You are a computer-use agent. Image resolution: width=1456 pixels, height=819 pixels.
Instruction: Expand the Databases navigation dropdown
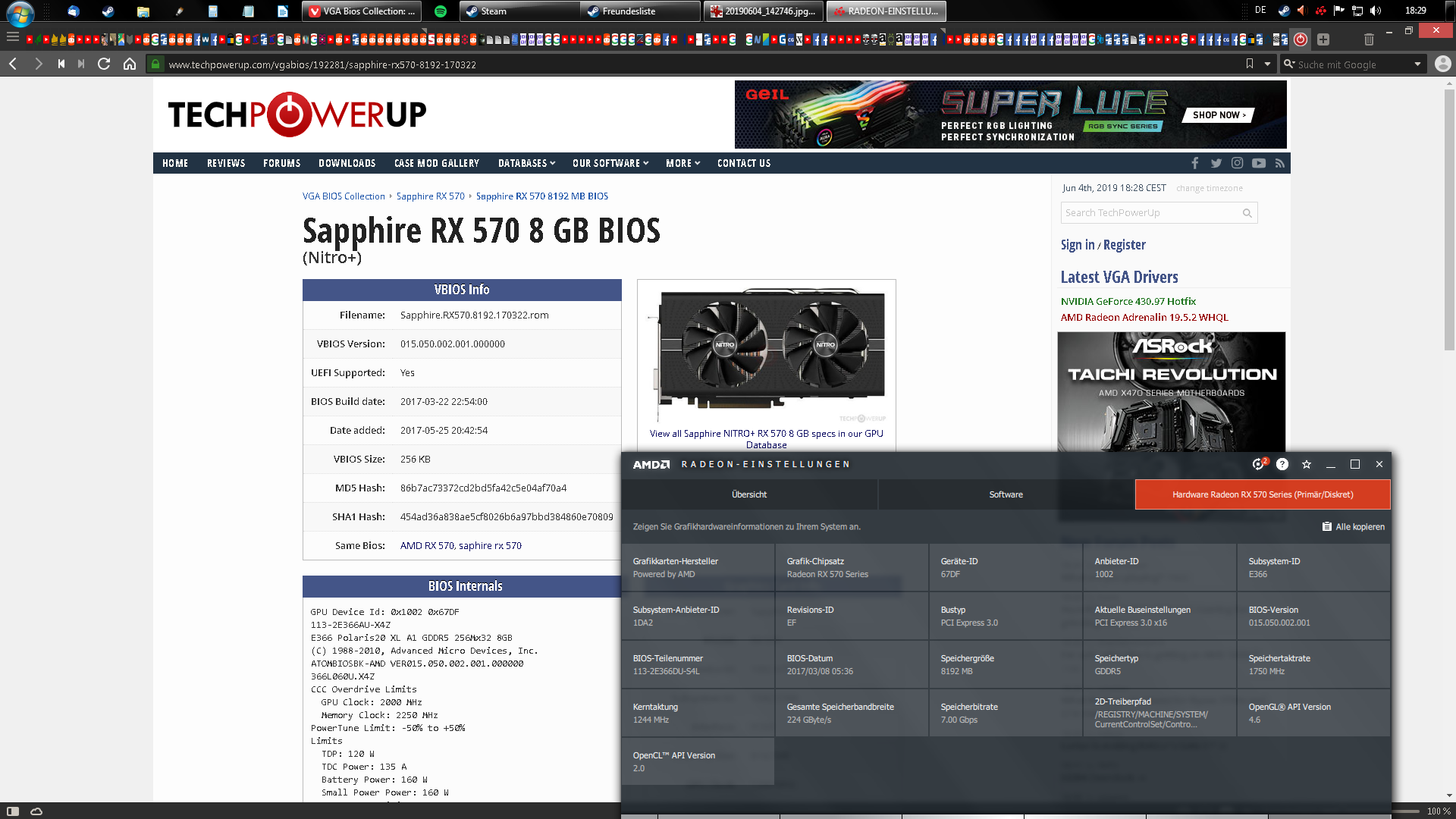526,163
